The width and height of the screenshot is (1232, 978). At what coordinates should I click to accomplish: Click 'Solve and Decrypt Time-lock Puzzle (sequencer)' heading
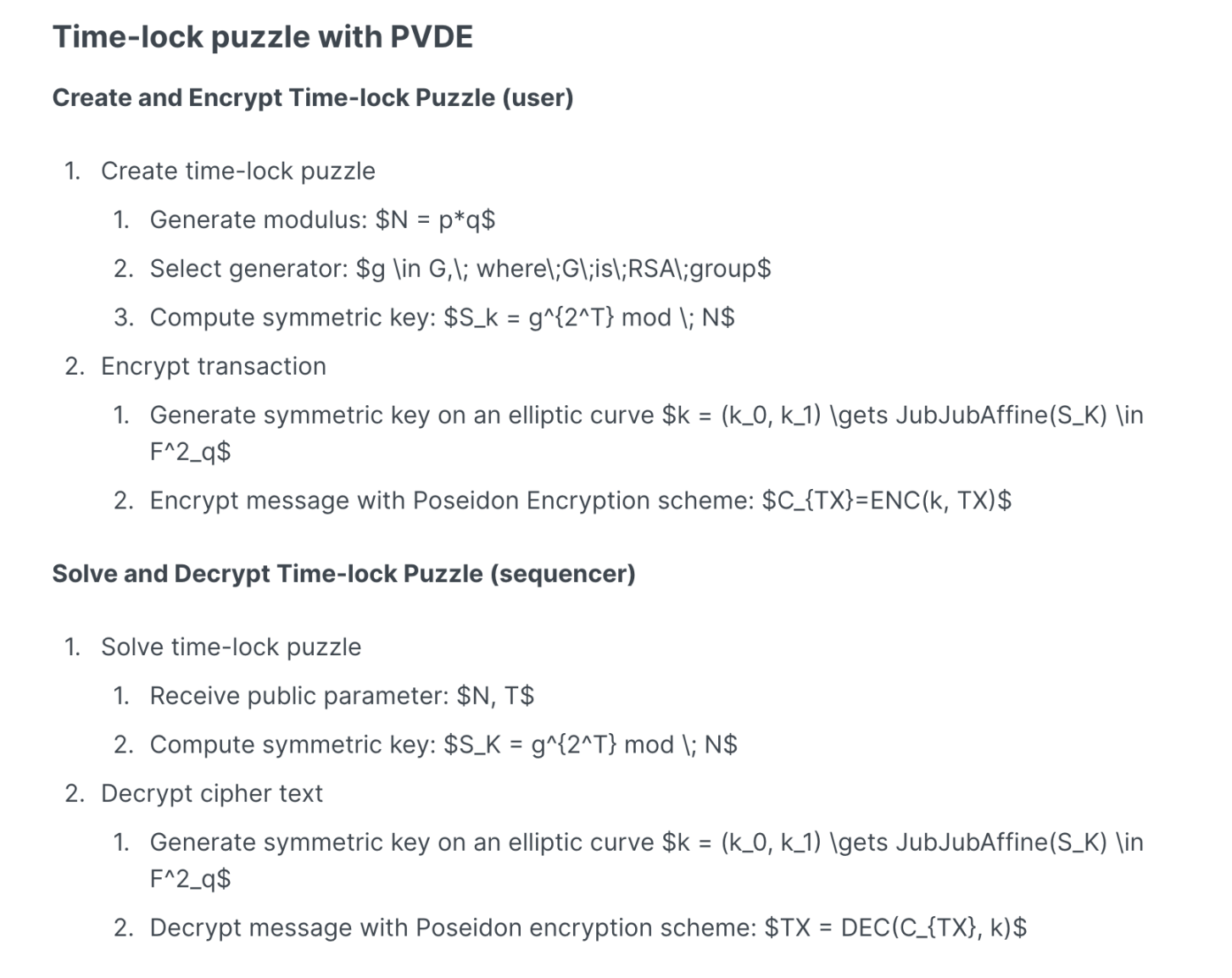point(343,574)
